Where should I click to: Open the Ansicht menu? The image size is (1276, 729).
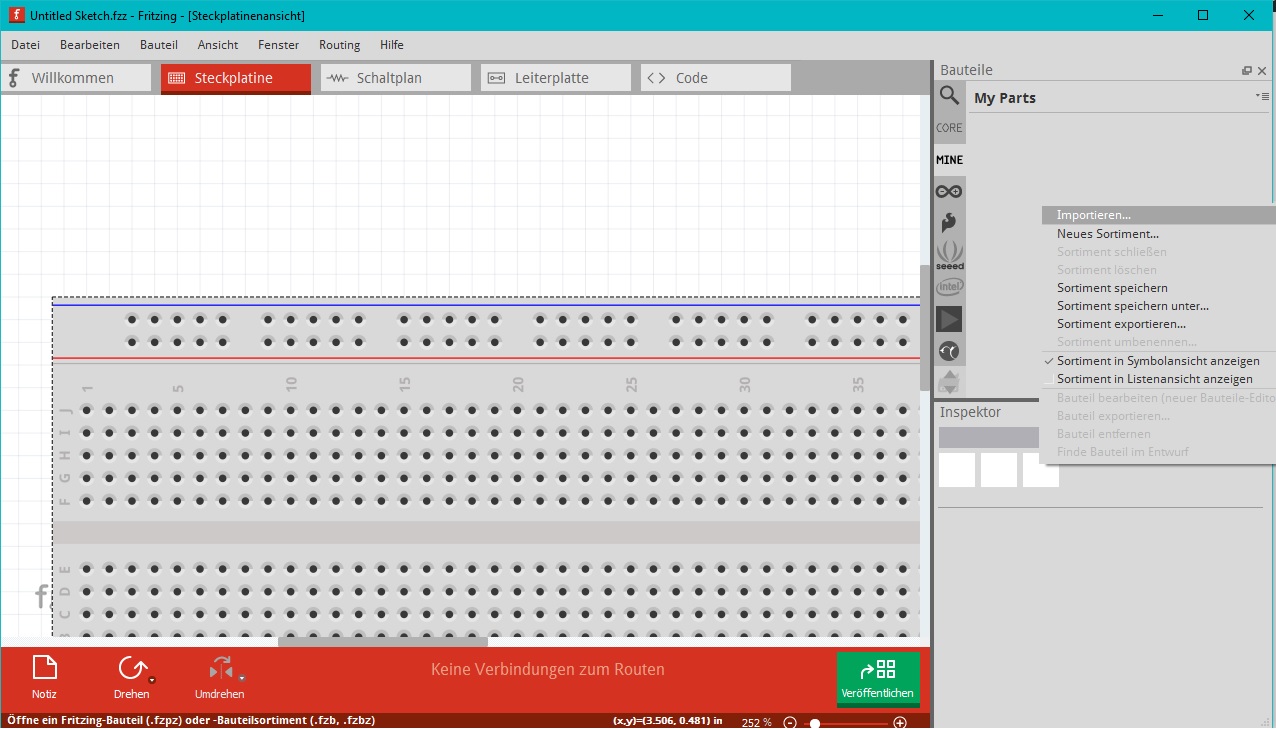(218, 45)
